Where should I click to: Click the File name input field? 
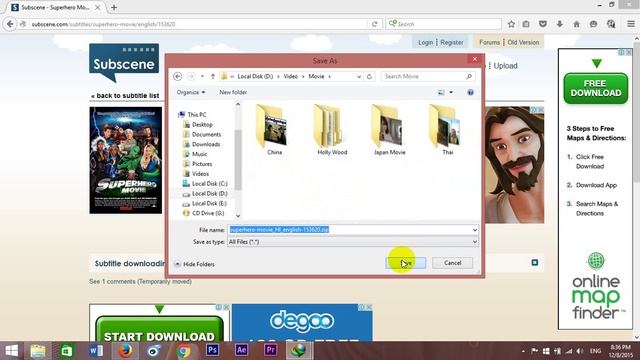[x=349, y=230]
